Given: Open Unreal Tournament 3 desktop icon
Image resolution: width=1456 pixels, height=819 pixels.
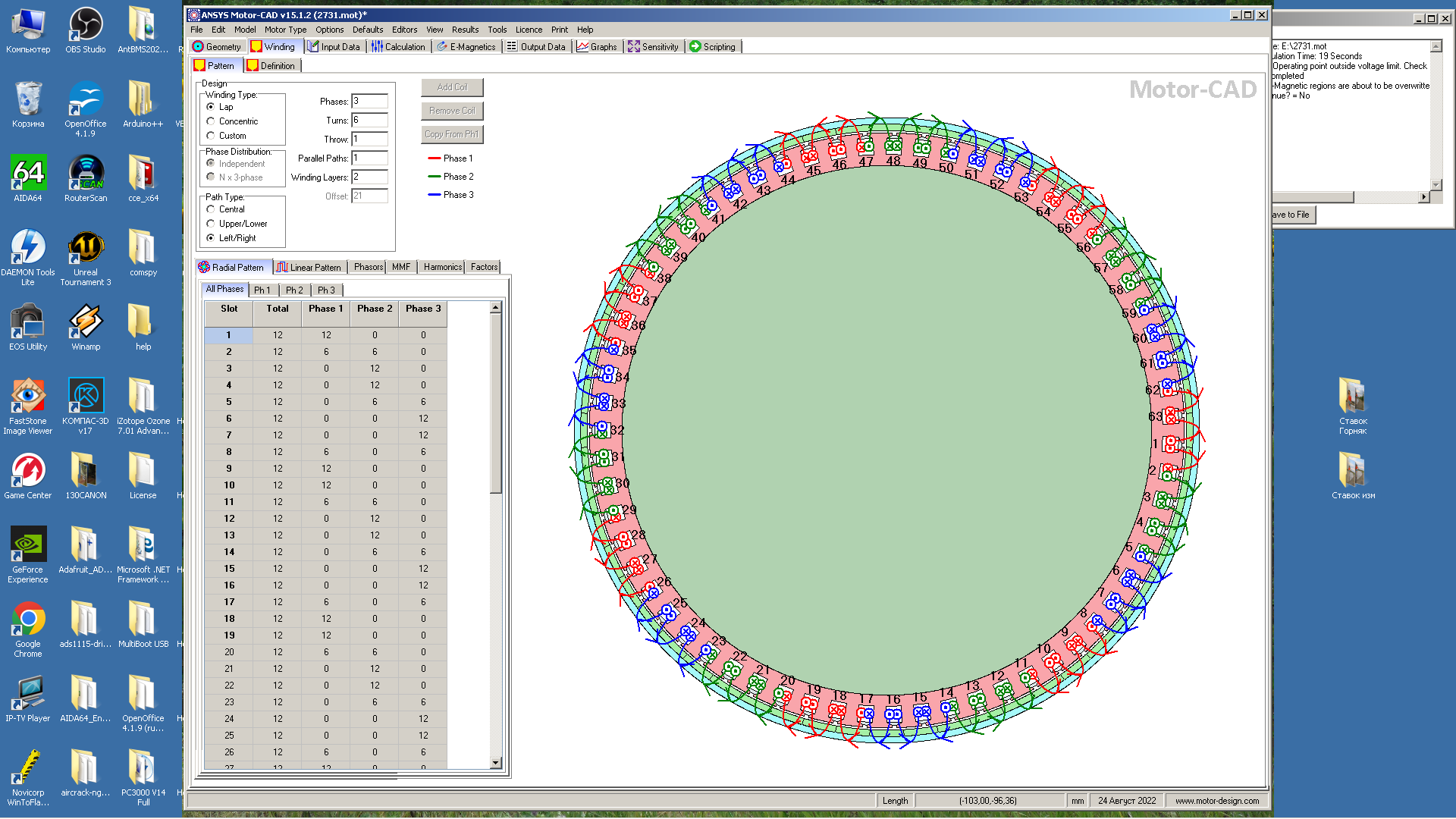Looking at the screenshot, I should tap(86, 258).
